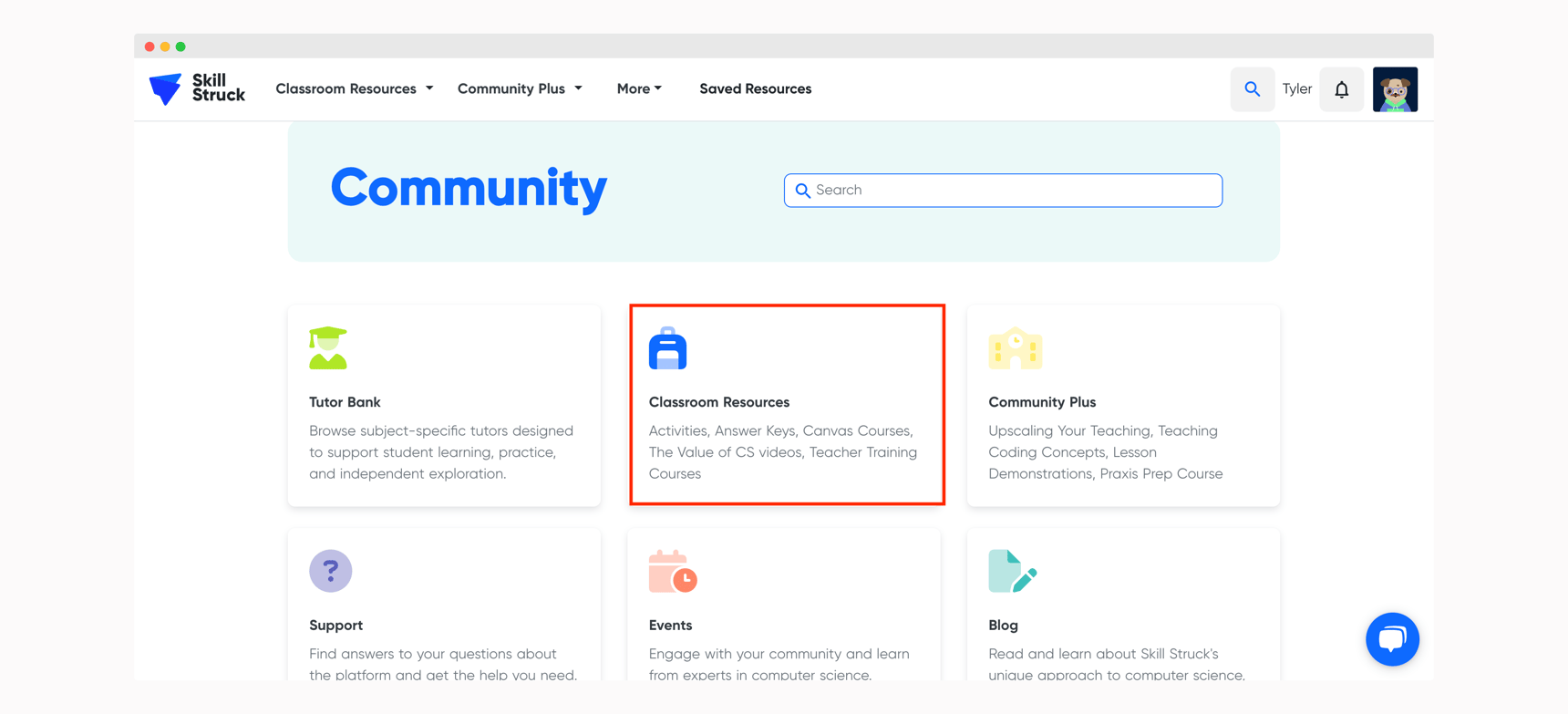Image resolution: width=1568 pixels, height=714 pixels.
Task: Click the Skill Struck logo
Action: pyautogui.click(x=197, y=88)
